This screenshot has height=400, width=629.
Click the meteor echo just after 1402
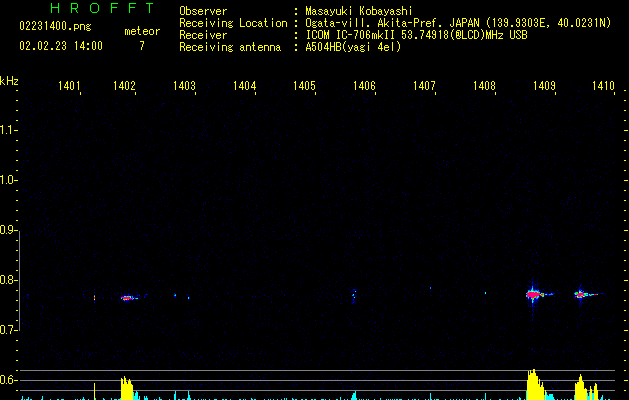coord(128,298)
